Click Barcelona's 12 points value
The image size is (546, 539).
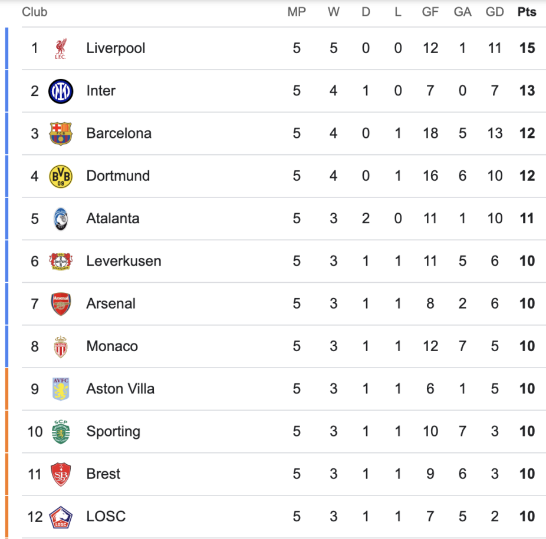click(x=527, y=133)
